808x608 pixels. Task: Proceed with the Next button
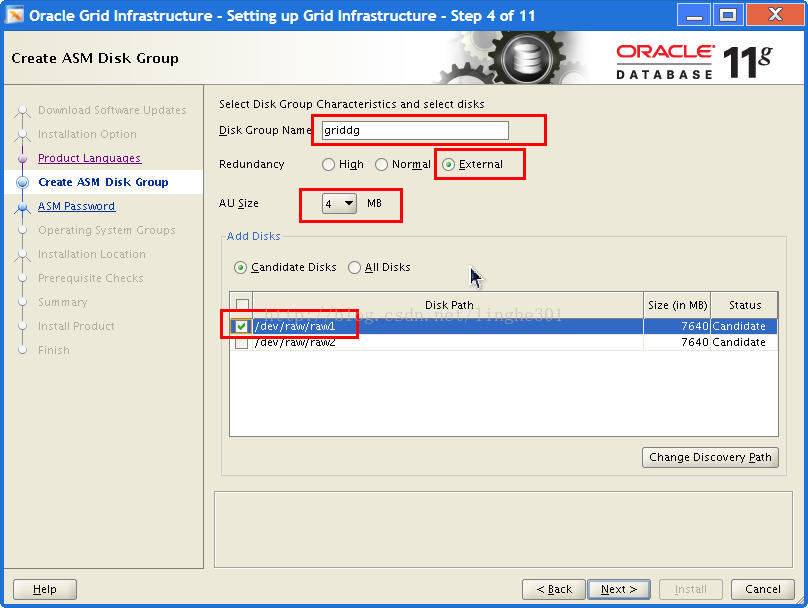pos(619,589)
